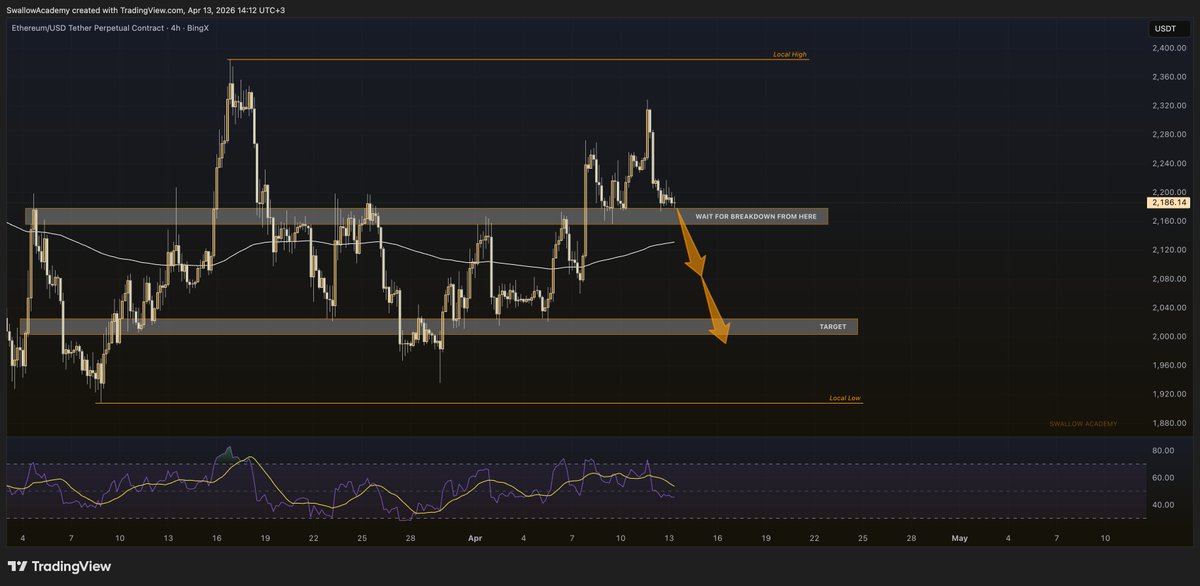Image resolution: width=1200 pixels, height=586 pixels.
Task: Click the May marker on date axis
Action: point(959,538)
